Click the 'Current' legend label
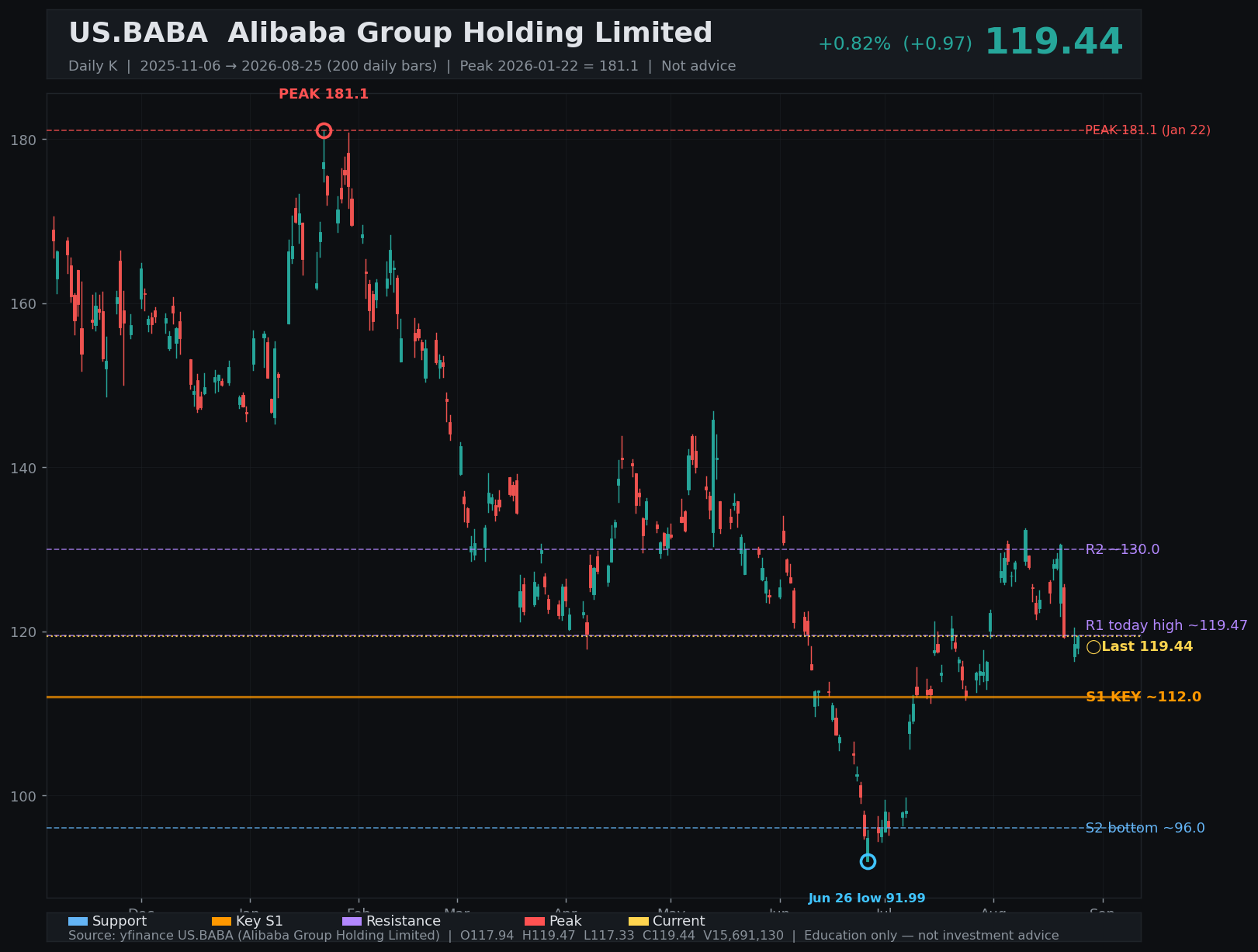Viewport: 1258px width, 952px height. (x=679, y=921)
